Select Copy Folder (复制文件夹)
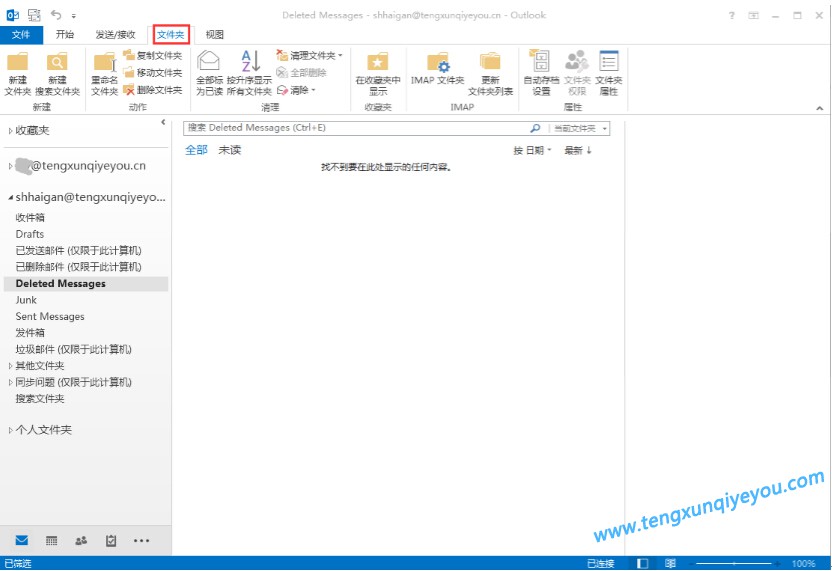The width and height of the screenshot is (832, 571). click(x=153, y=55)
